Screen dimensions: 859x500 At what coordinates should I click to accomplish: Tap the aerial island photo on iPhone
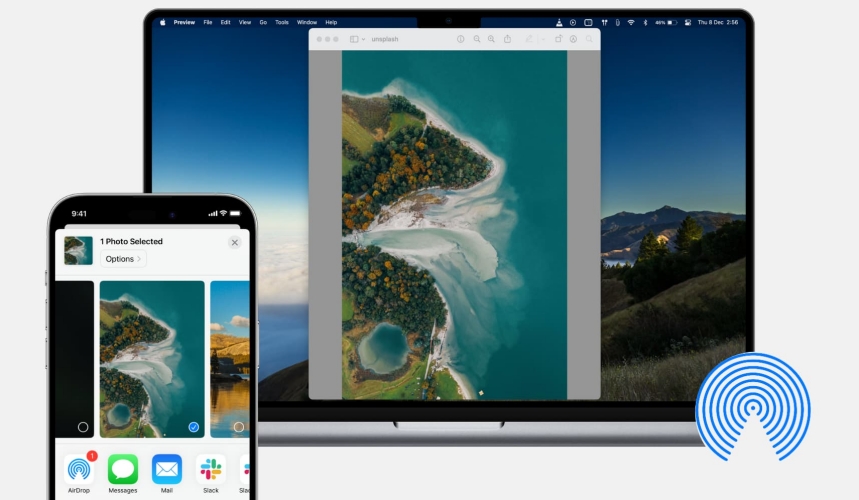click(x=152, y=359)
